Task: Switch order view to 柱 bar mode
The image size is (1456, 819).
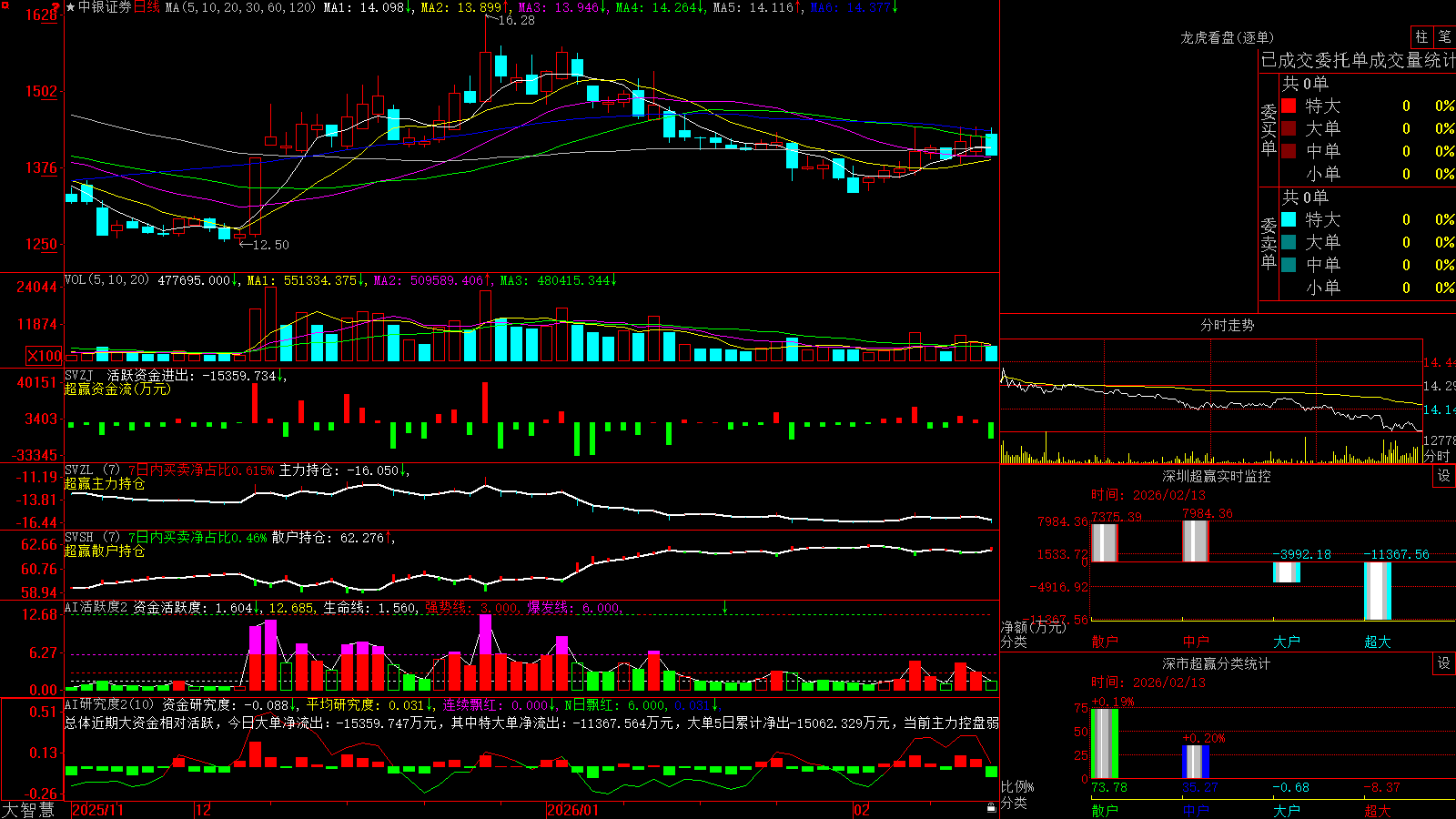Action: [x=1421, y=36]
